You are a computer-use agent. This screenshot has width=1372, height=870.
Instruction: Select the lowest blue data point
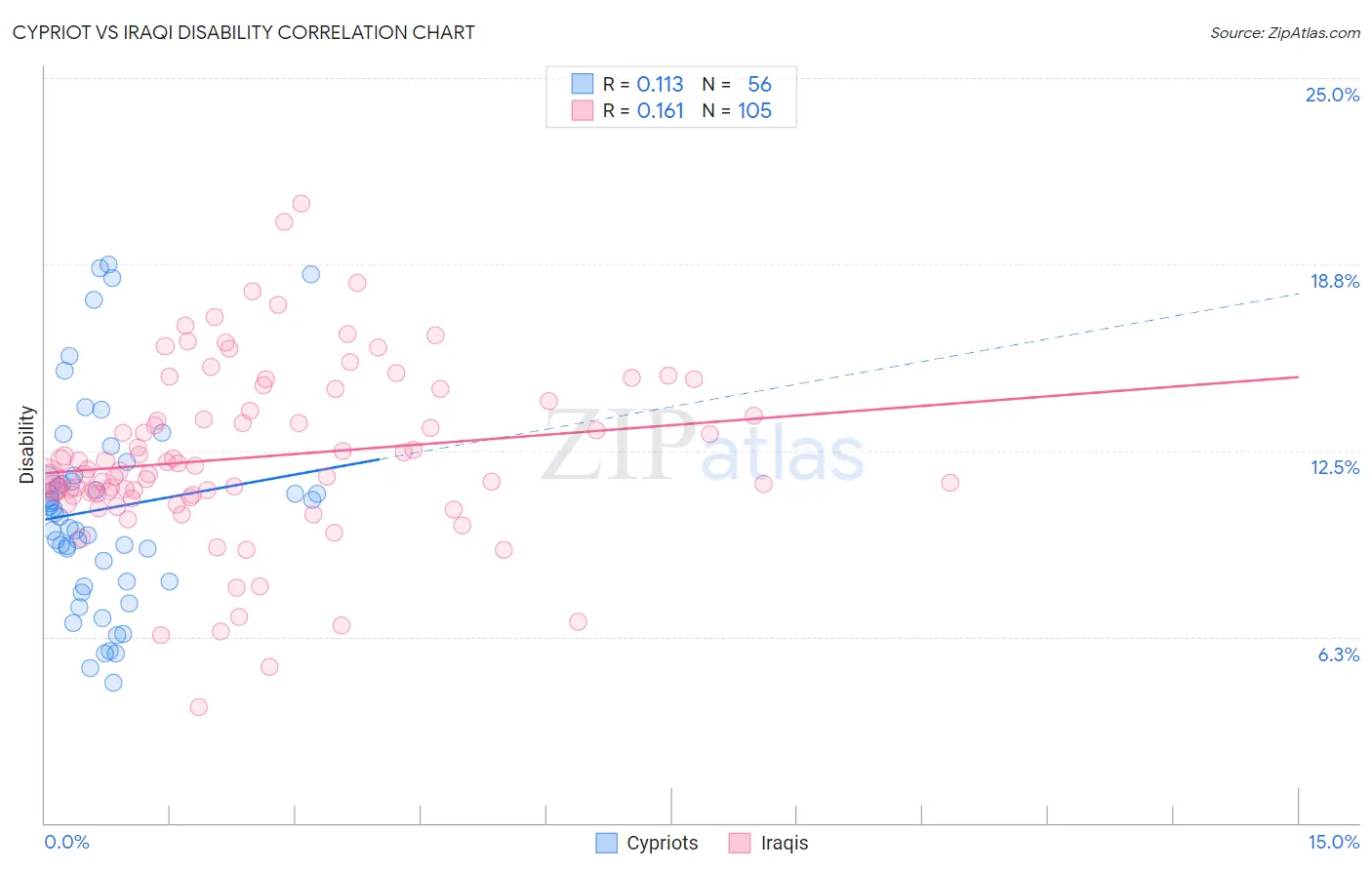[113, 683]
